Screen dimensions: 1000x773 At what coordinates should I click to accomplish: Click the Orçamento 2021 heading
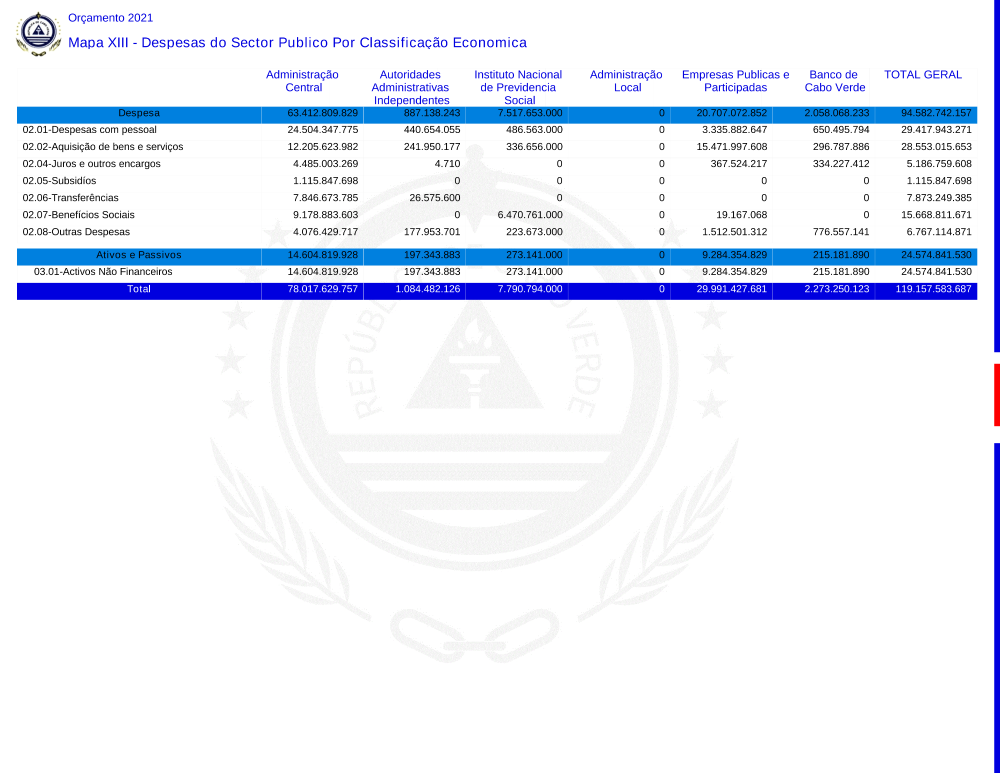[x=110, y=18]
